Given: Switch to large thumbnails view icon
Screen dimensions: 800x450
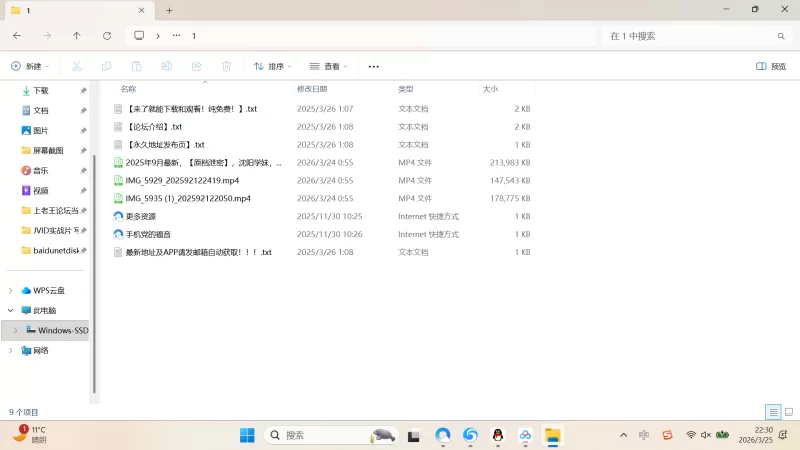Looking at the screenshot, I should [x=788, y=412].
